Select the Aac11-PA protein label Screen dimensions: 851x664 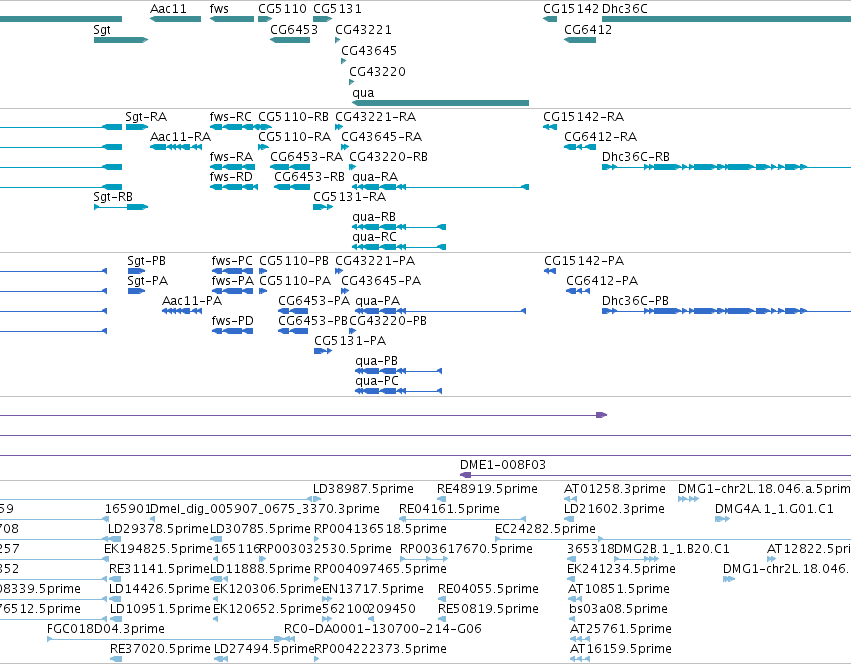pos(192,301)
